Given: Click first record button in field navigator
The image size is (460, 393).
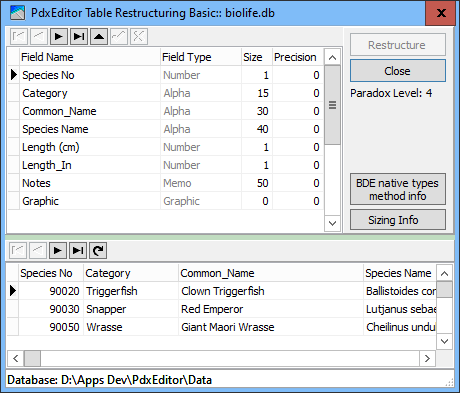Looking at the screenshot, I should 19,36.
